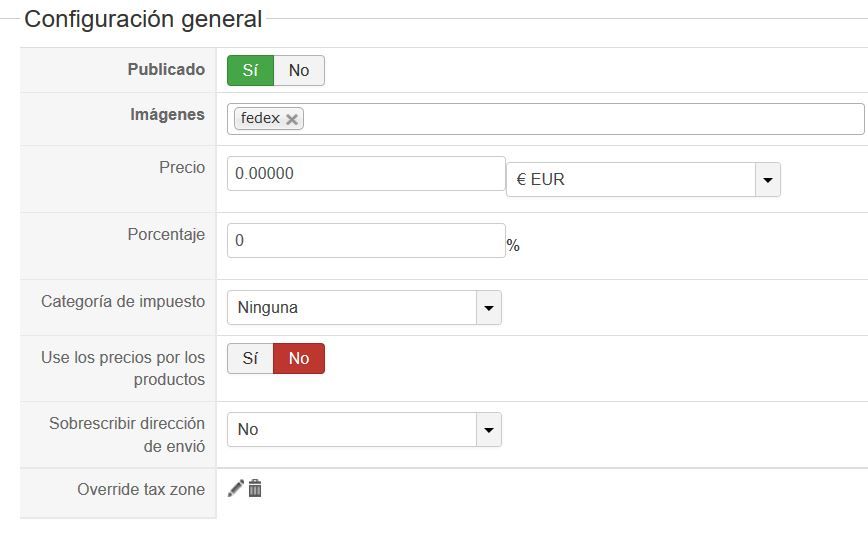Expand the Categoría de impuesto dropdown arrow
The width and height of the screenshot is (868, 549).
pyautogui.click(x=489, y=307)
